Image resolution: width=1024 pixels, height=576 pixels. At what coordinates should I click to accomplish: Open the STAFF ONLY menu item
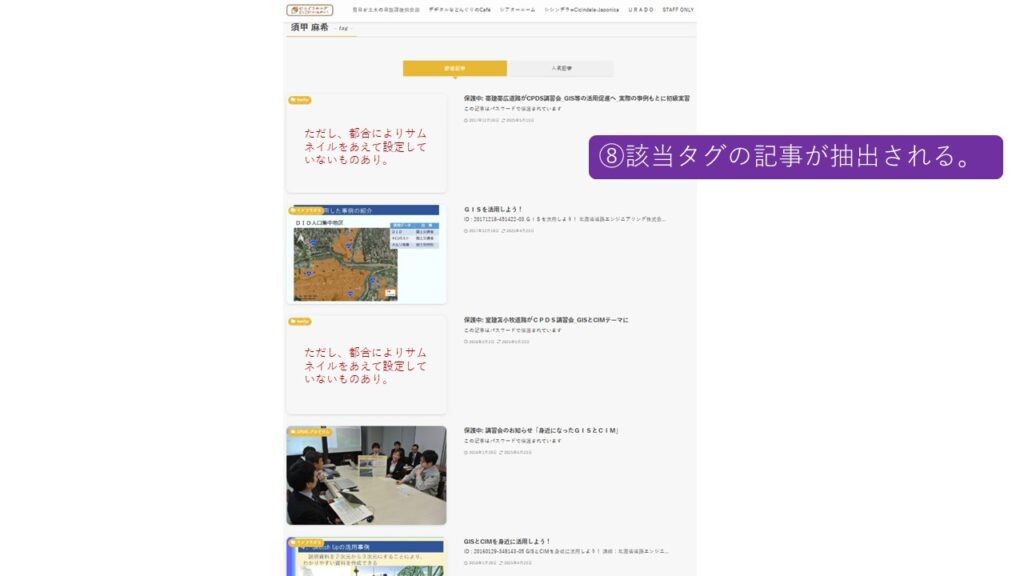click(677, 10)
